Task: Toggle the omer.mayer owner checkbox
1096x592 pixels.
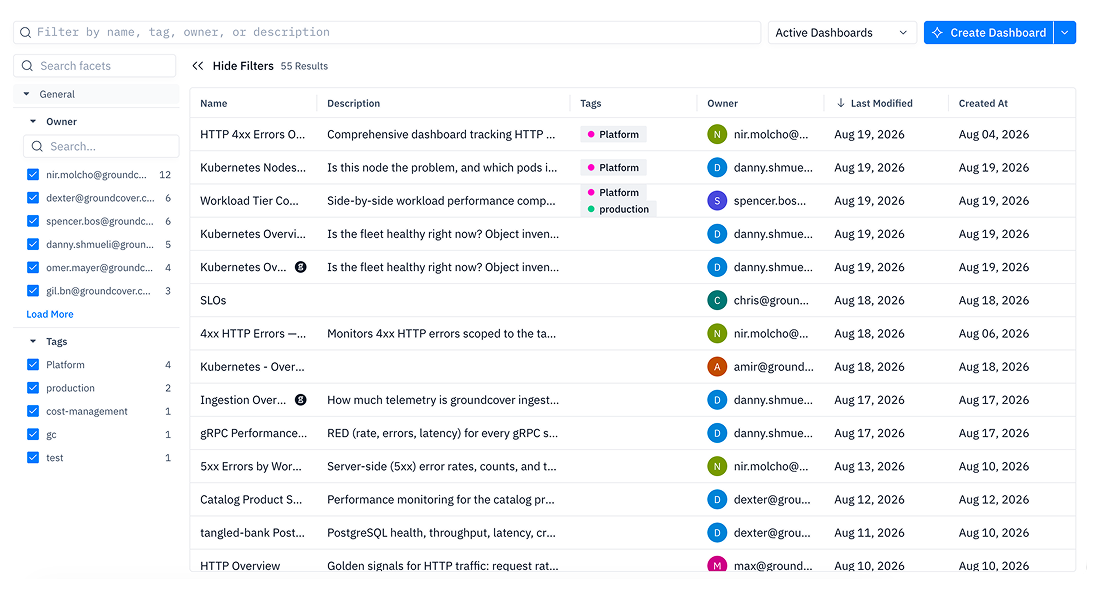Action: (x=33, y=267)
